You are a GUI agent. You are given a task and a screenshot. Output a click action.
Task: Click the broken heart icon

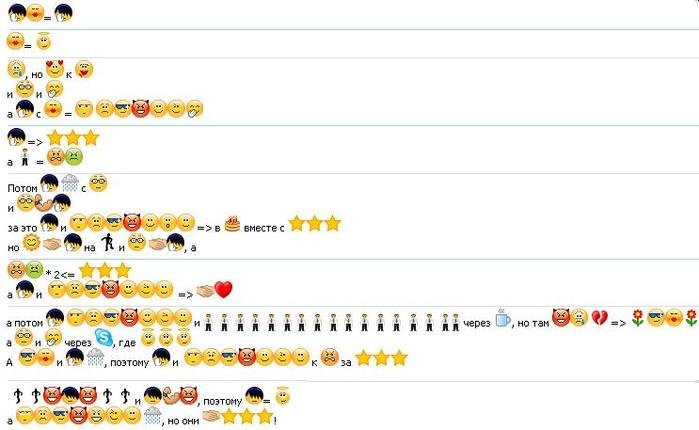[x=600, y=318]
